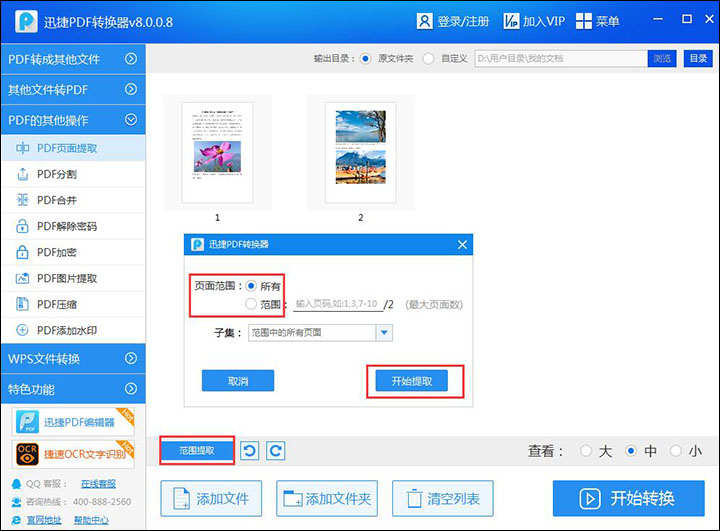Screen dimensions: 720x531
Task: Choose 所有 page range radio
Action: tap(251, 286)
